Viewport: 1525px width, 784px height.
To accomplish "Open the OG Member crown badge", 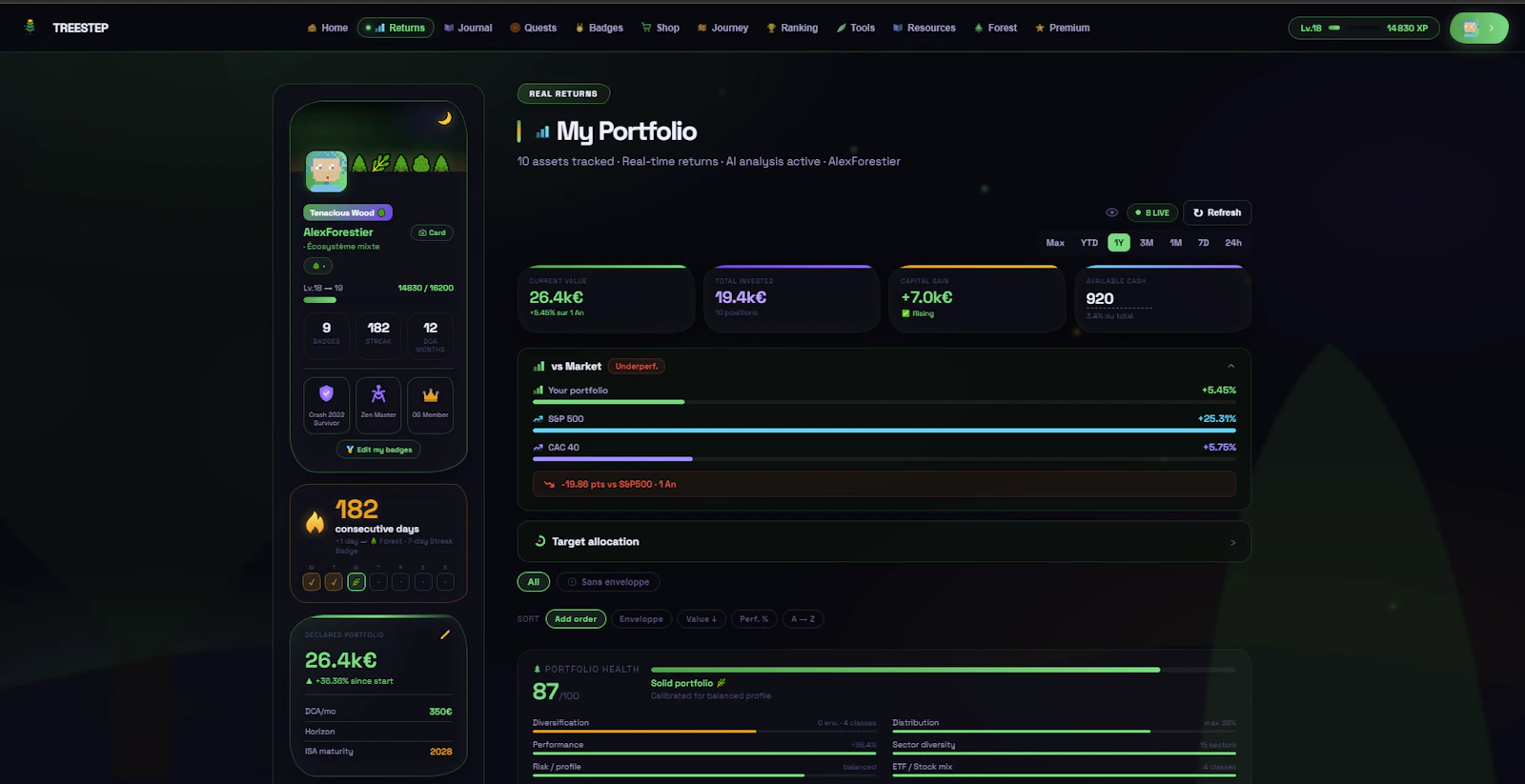I will 430,406.
